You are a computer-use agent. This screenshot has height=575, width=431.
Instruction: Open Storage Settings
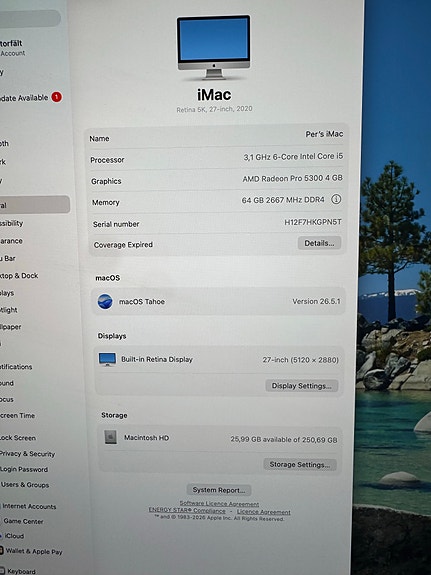pos(300,465)
